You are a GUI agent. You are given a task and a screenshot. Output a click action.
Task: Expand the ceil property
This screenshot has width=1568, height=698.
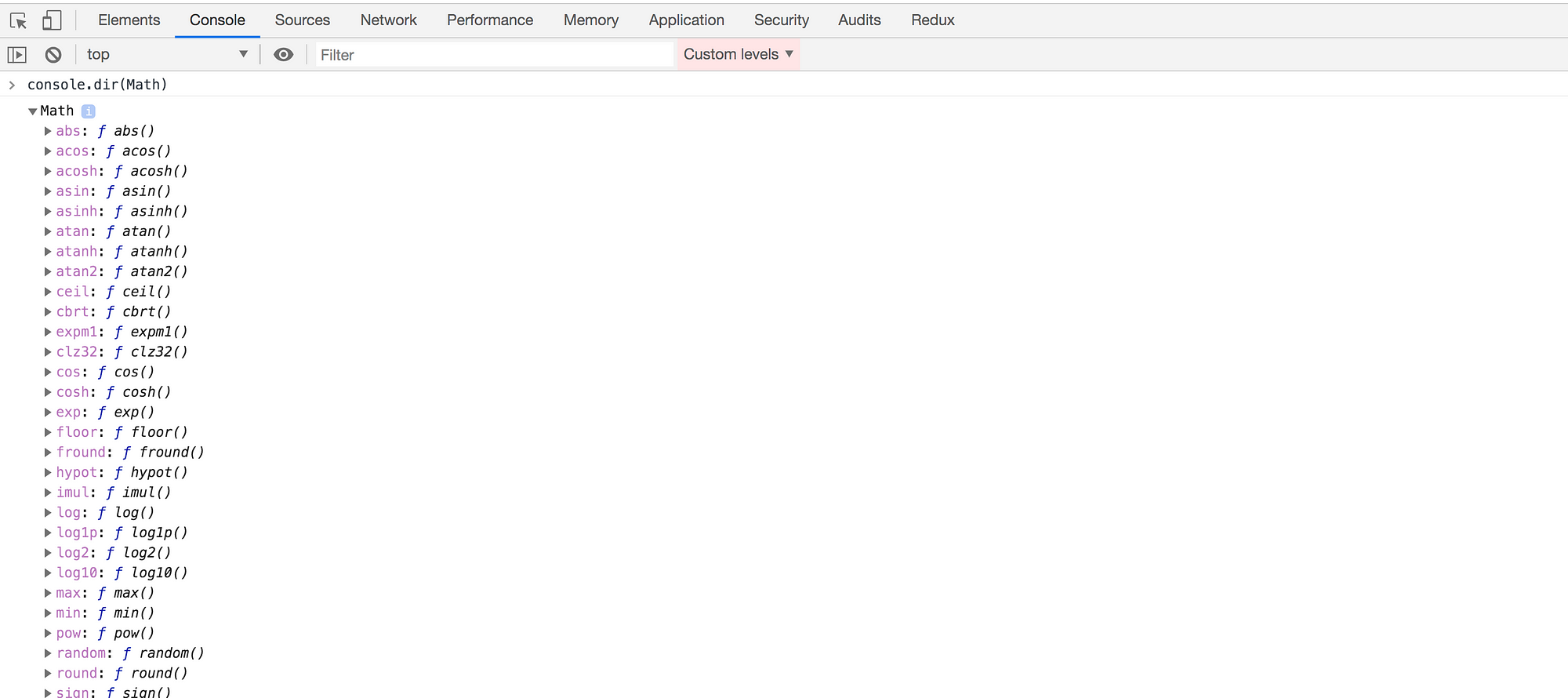[48, 292]
